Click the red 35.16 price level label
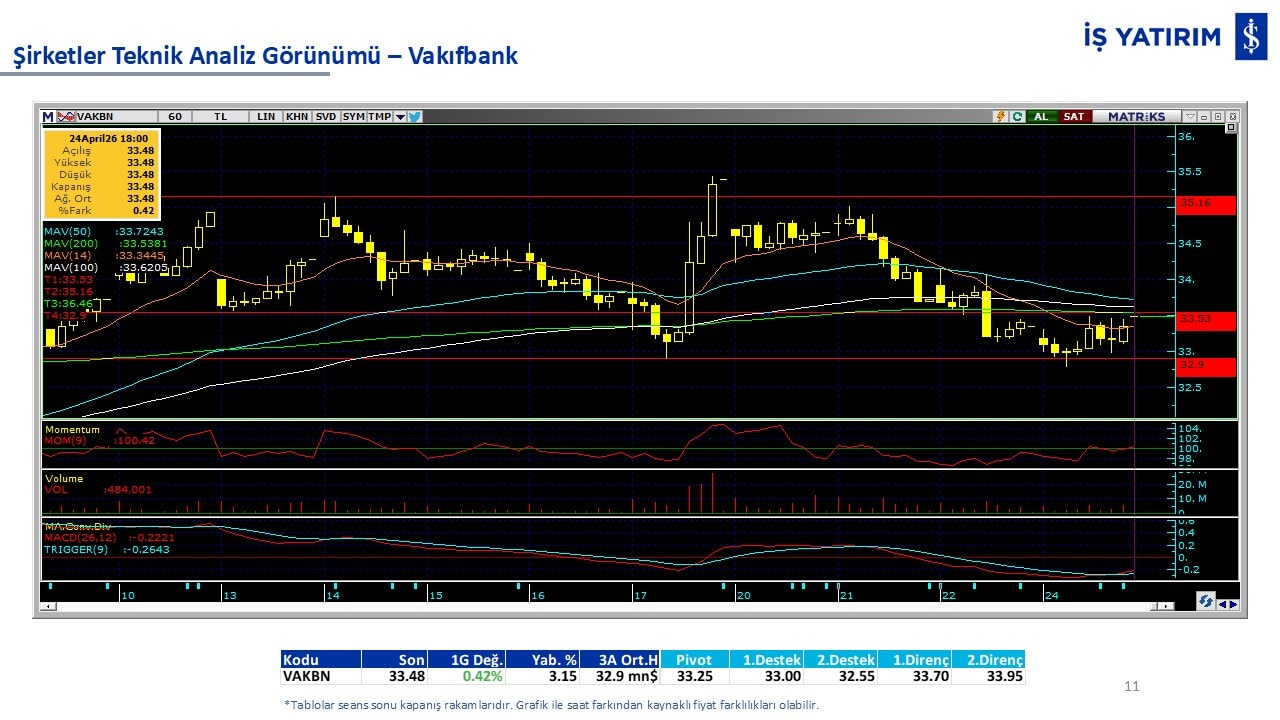Viewport: 1280px width, 720px height. (1206, 204)
